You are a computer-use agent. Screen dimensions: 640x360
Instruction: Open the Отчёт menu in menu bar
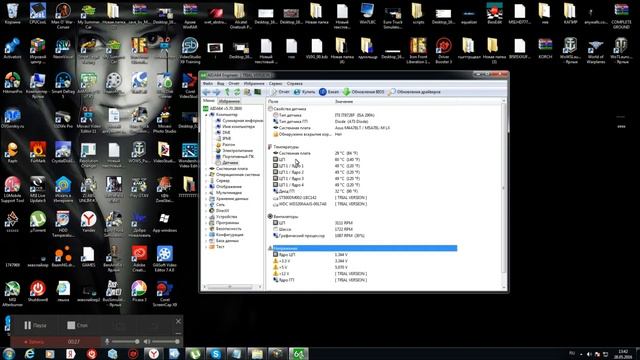tap(234, 84)
